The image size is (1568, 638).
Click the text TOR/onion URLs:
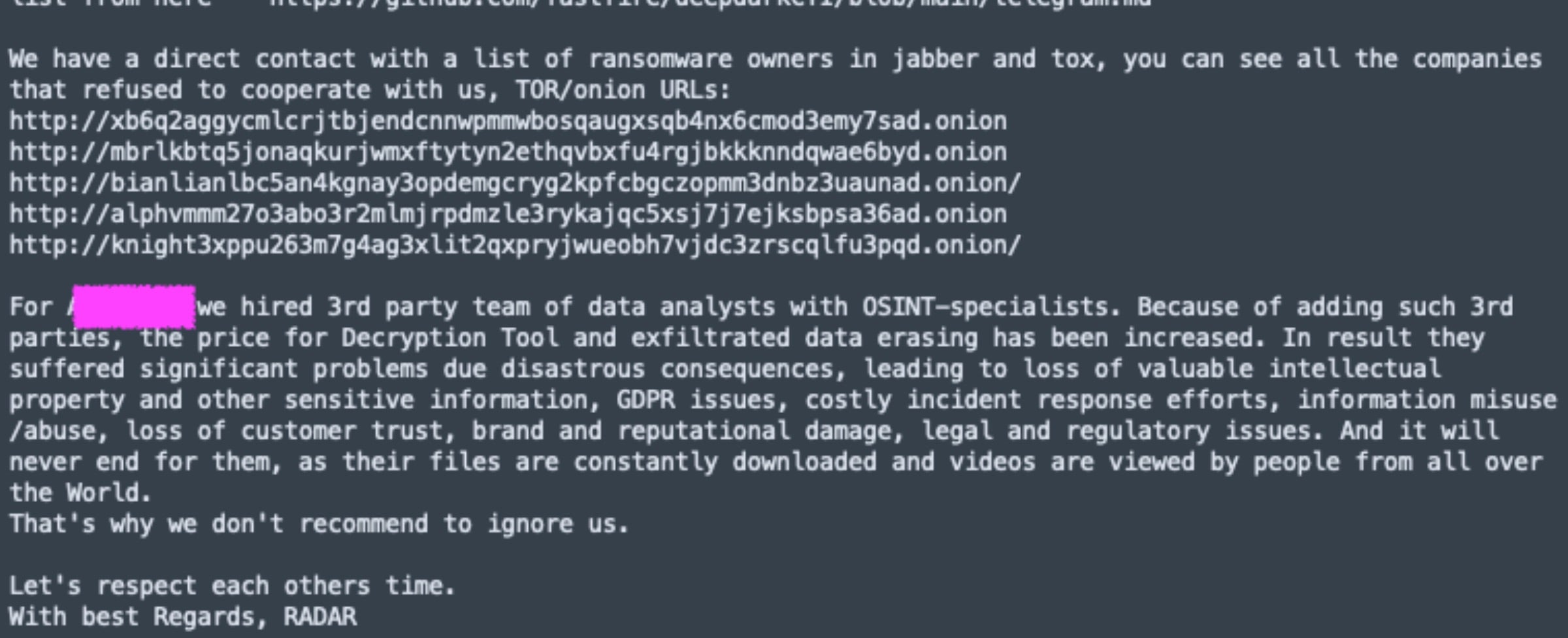point(623,90)
